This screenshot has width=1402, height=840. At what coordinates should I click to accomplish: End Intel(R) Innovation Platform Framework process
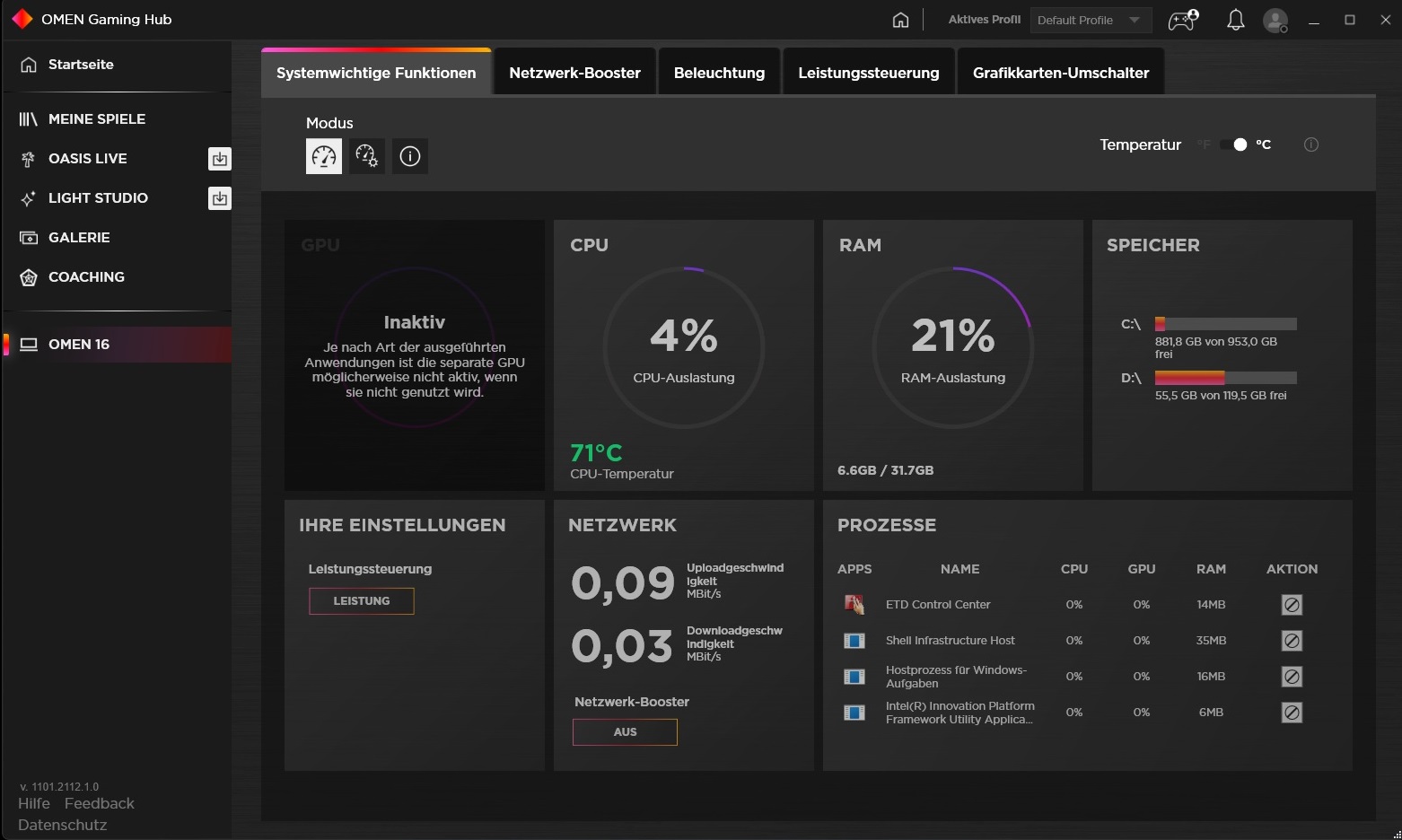pyautogui.click(x=1292, y=713)
